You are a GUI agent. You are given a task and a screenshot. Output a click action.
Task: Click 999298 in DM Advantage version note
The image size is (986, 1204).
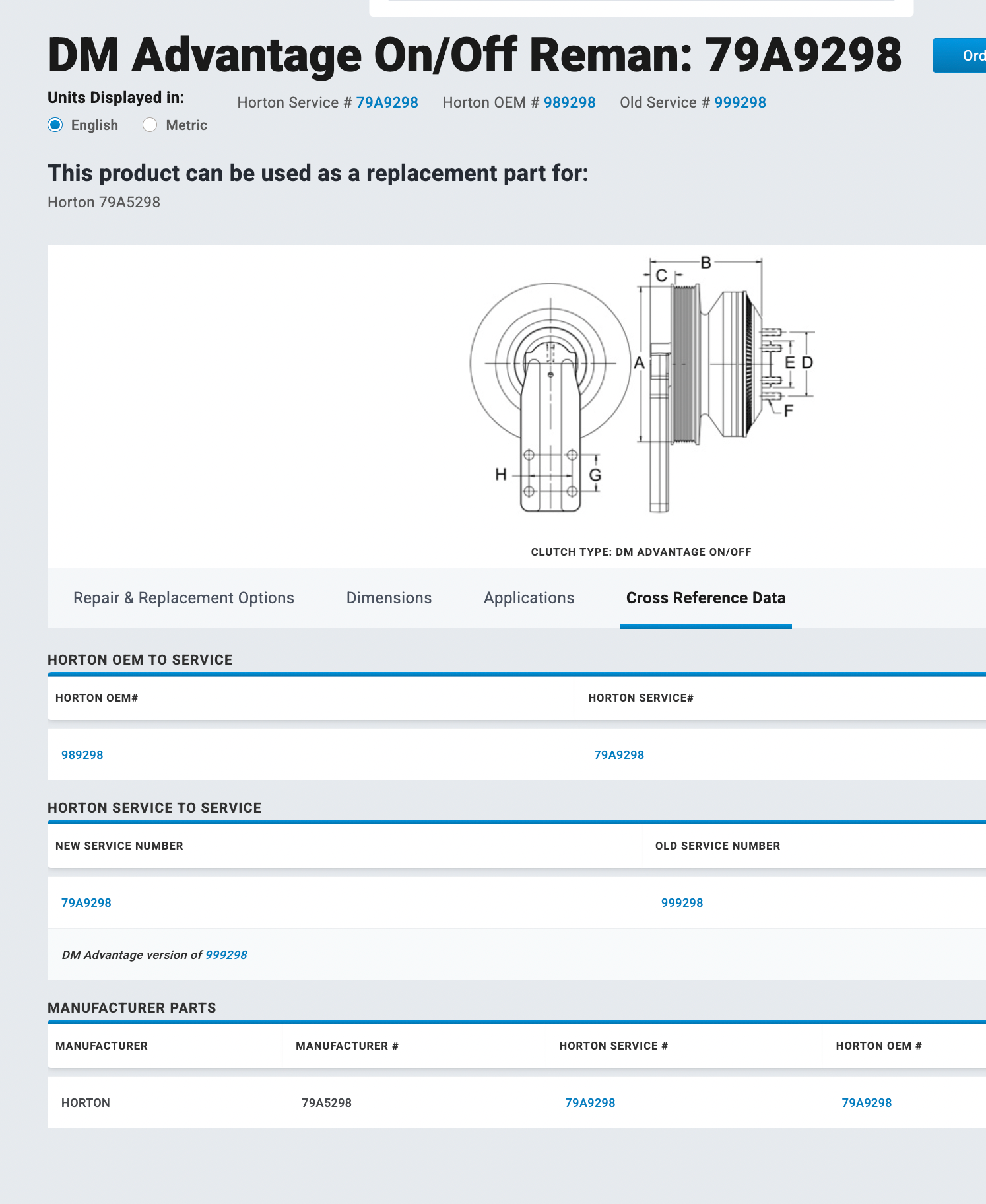[226, 955]
